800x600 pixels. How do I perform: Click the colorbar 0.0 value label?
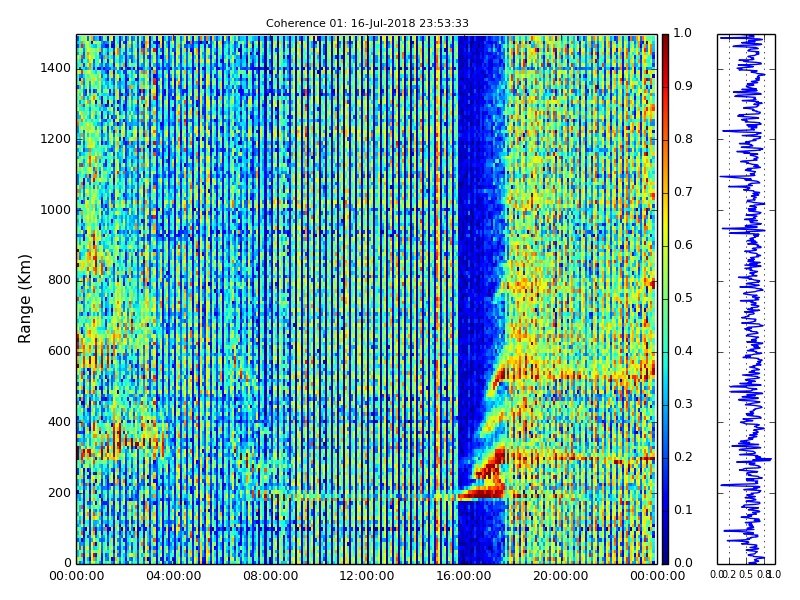[x=683, y=563]
